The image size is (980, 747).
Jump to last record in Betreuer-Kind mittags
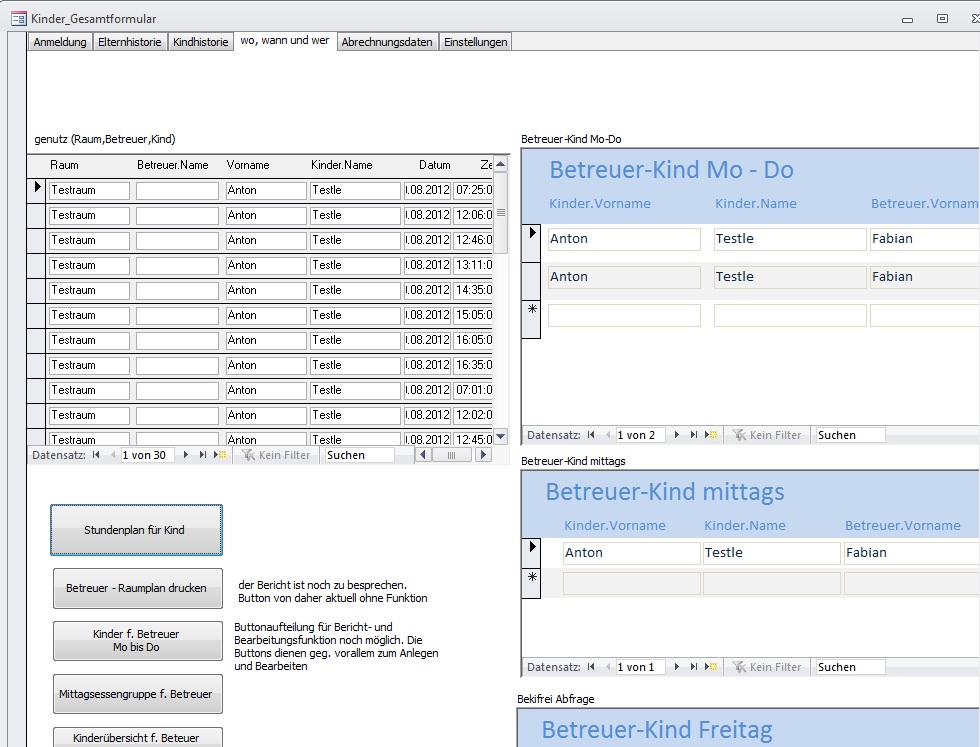pos(695,667)
